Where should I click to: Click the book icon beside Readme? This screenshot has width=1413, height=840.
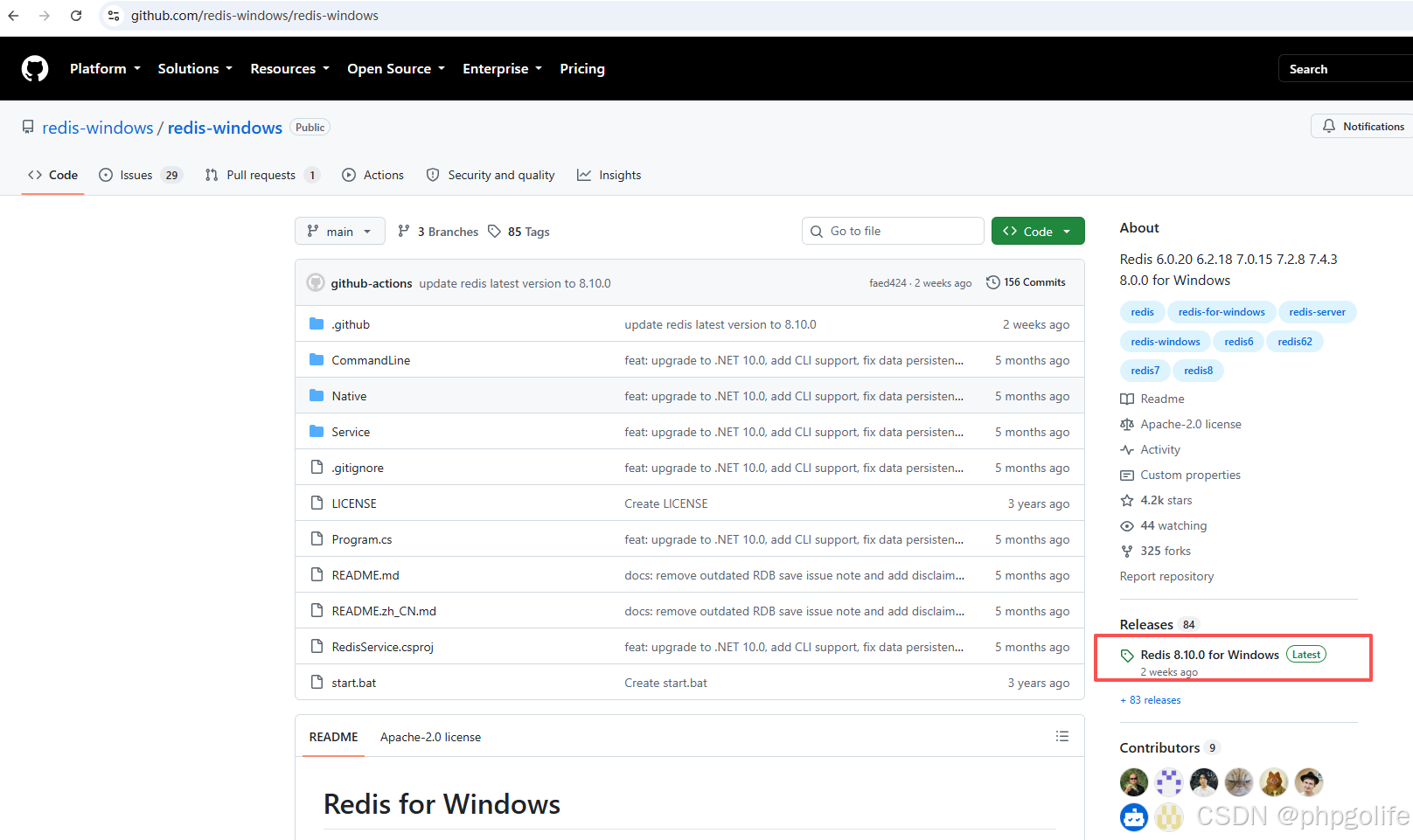[1127, 399]
